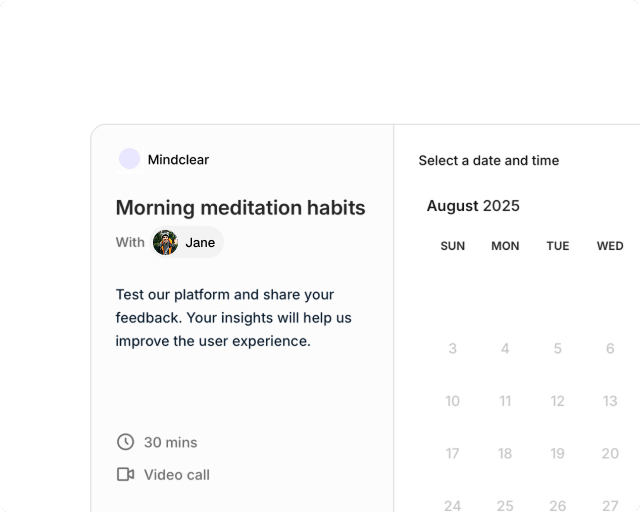
Task: Select August 3 on the calendar
Action: click(452, 349)
